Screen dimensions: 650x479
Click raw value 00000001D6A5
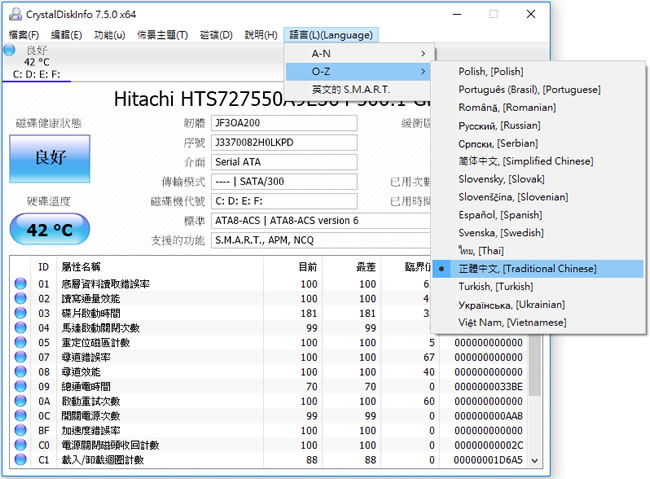[488, 460]
